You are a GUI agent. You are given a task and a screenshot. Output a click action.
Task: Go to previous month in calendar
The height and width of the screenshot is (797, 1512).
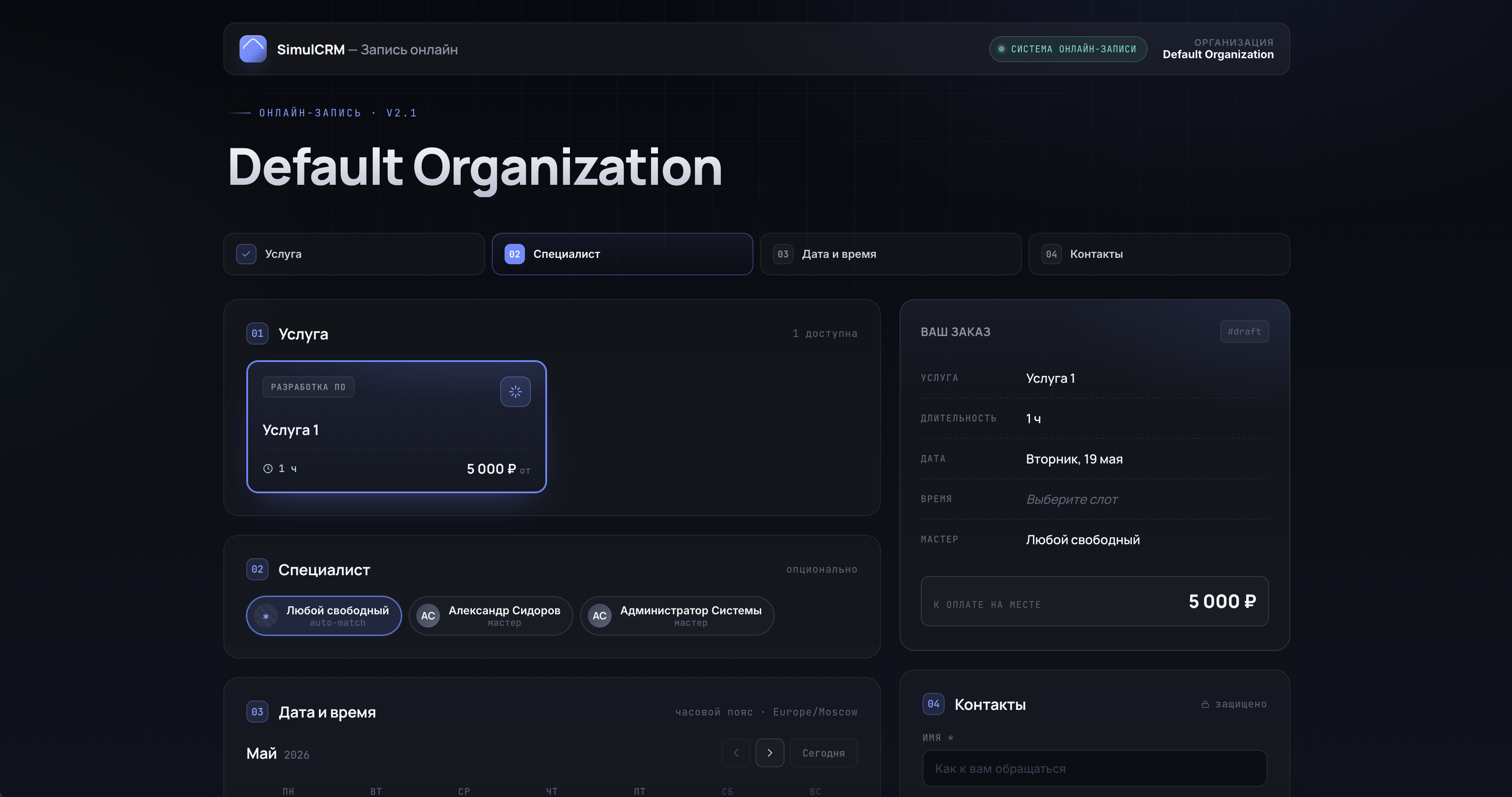pos(736,753)
